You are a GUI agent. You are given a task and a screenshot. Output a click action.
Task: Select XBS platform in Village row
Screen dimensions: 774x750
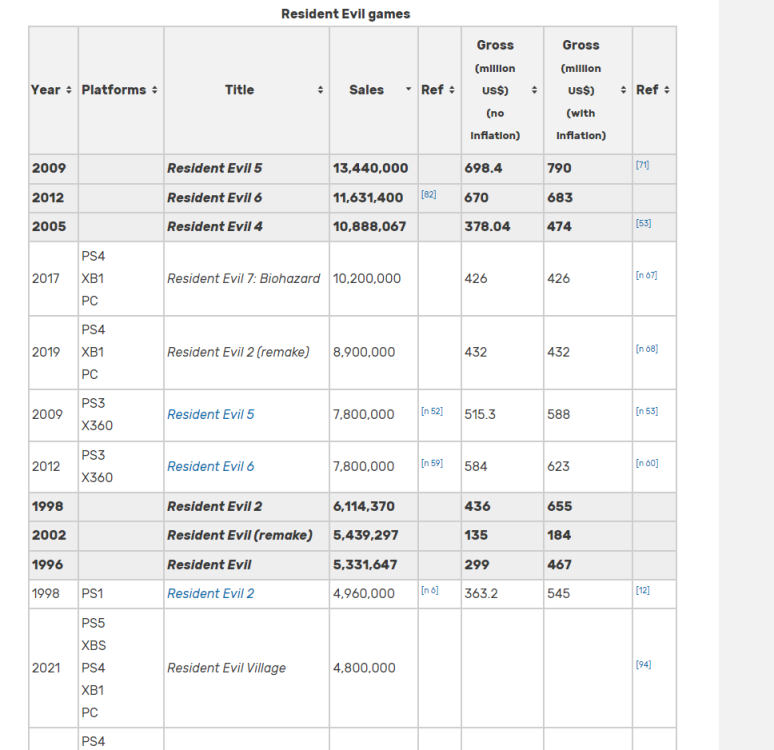tap(94, 645)
